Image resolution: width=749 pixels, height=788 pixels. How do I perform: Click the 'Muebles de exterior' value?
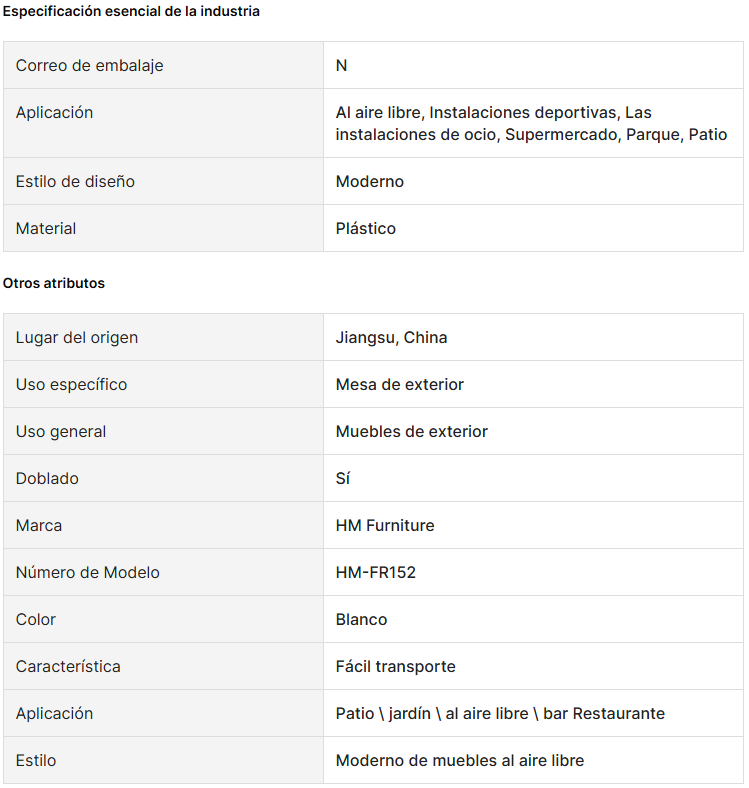tap(412, 431)
